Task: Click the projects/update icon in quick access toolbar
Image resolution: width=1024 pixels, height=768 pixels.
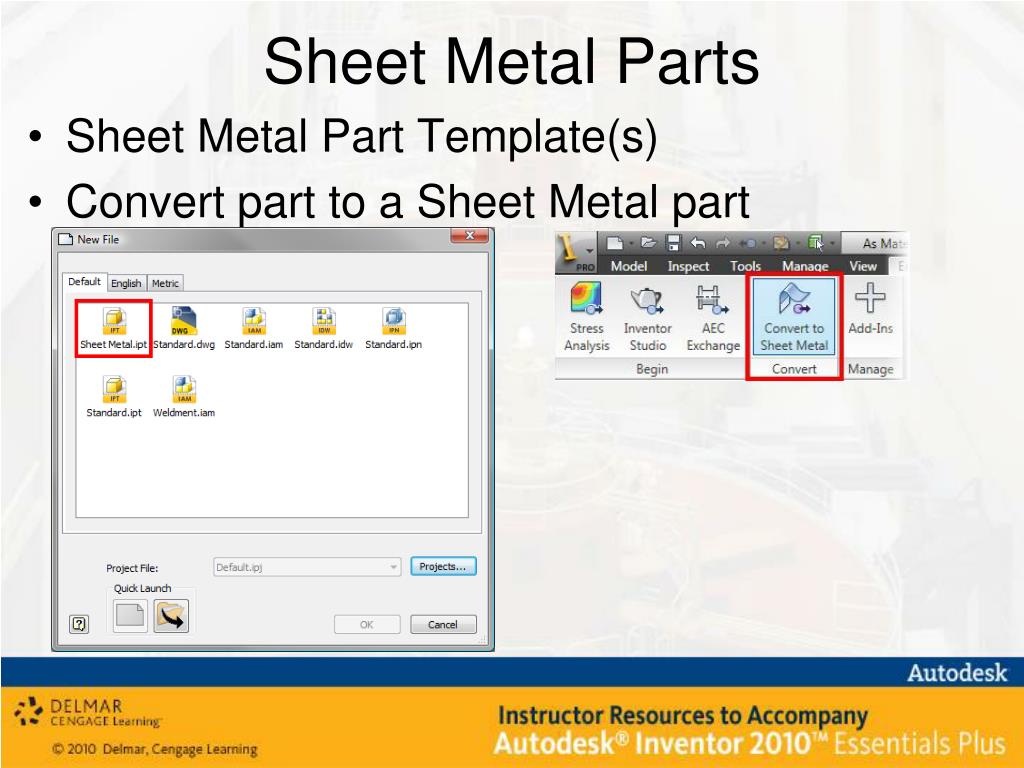Action: coord(781,244)
